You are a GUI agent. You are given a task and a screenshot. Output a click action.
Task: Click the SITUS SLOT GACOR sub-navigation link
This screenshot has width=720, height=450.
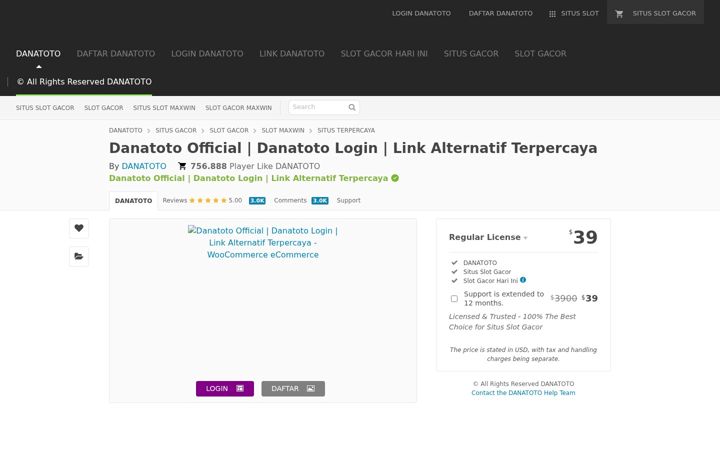click(x=45, y=108)
